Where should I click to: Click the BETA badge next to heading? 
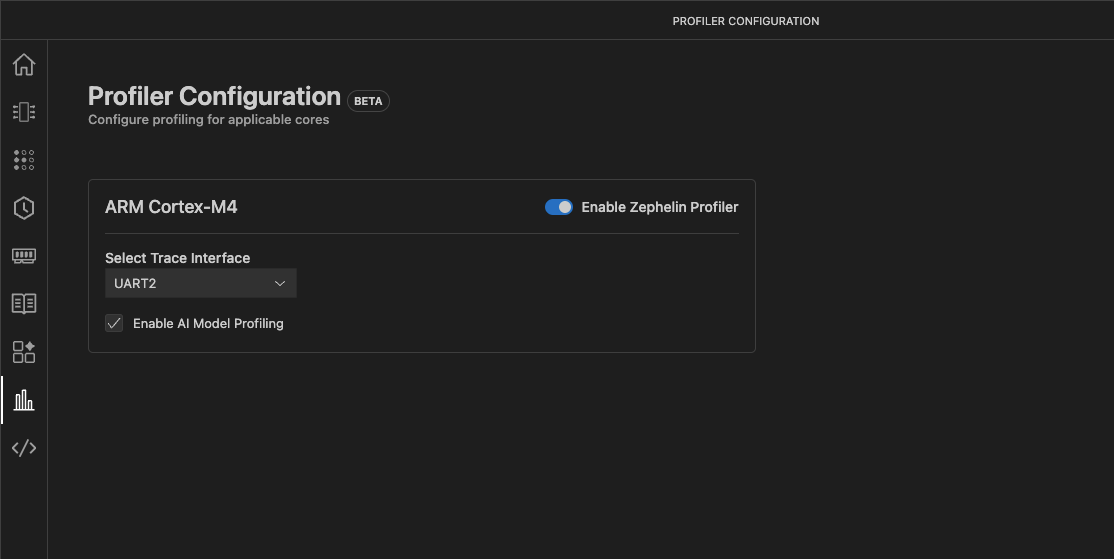click(368, 101)
